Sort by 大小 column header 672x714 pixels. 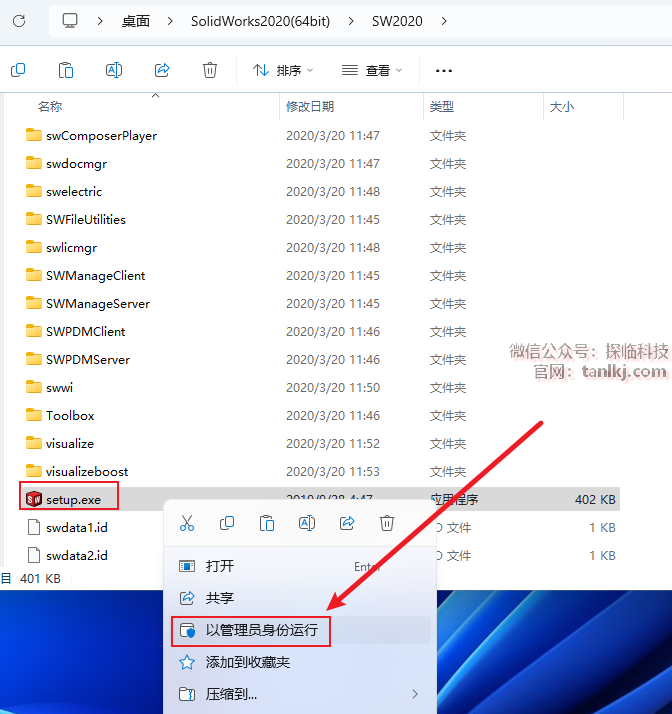(x=562, y=107)
